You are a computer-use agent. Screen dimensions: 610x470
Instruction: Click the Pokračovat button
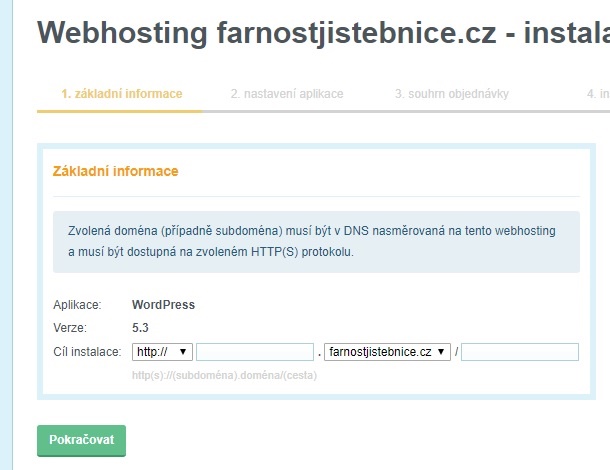(x=81, y=440)
